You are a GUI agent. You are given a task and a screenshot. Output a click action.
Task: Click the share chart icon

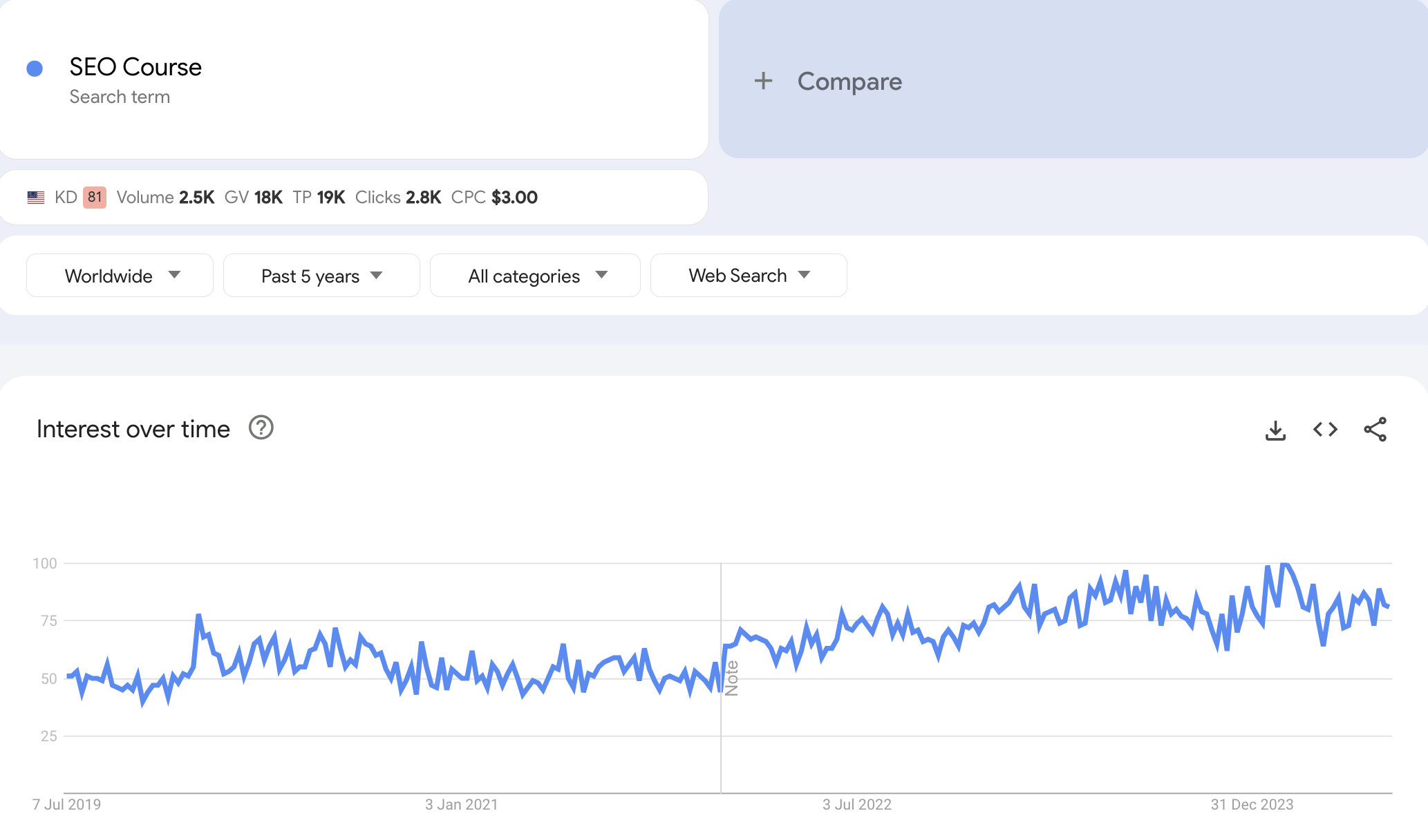pos(1375,430)
